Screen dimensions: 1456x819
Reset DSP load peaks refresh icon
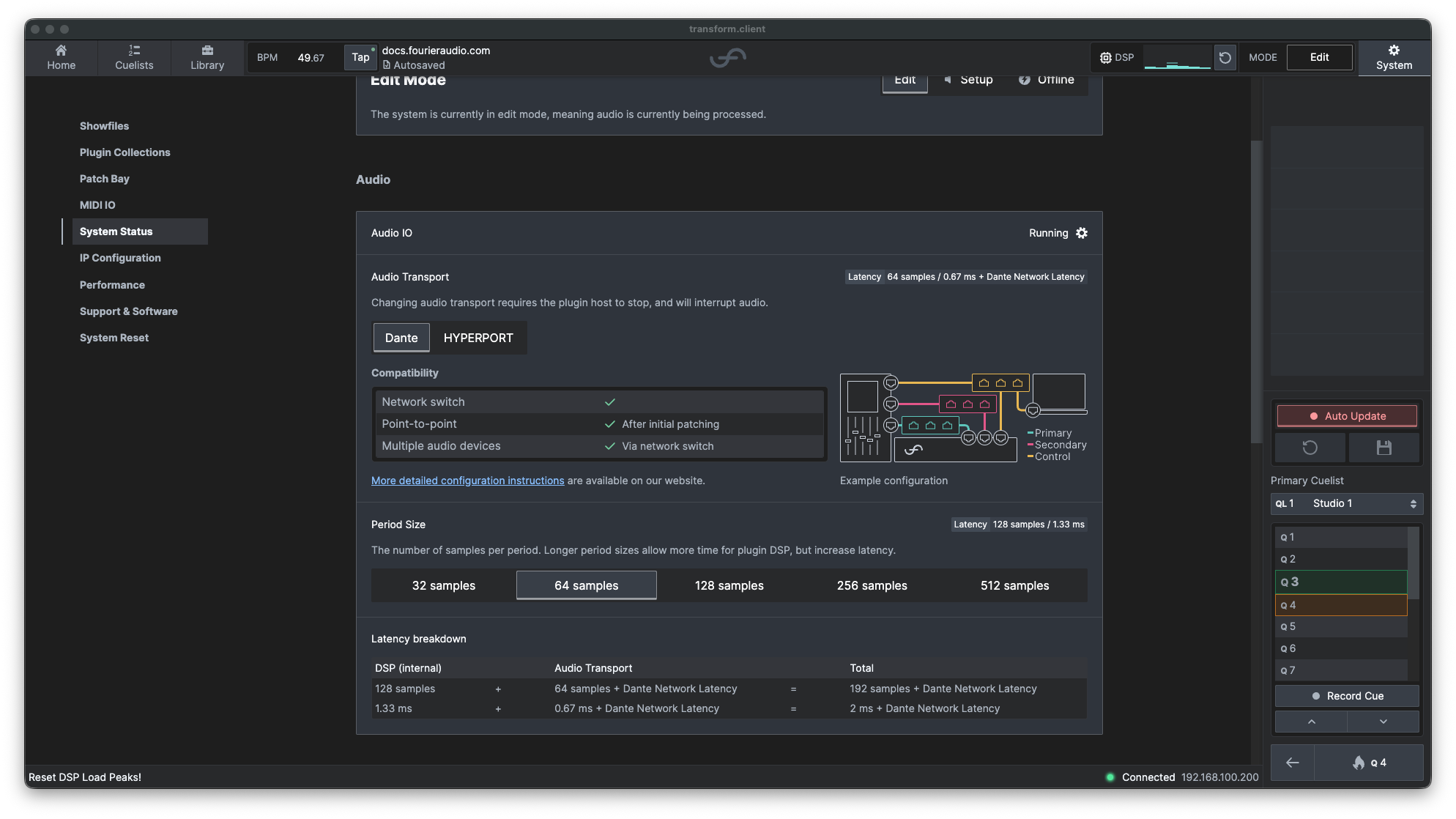click(1225, 57)
